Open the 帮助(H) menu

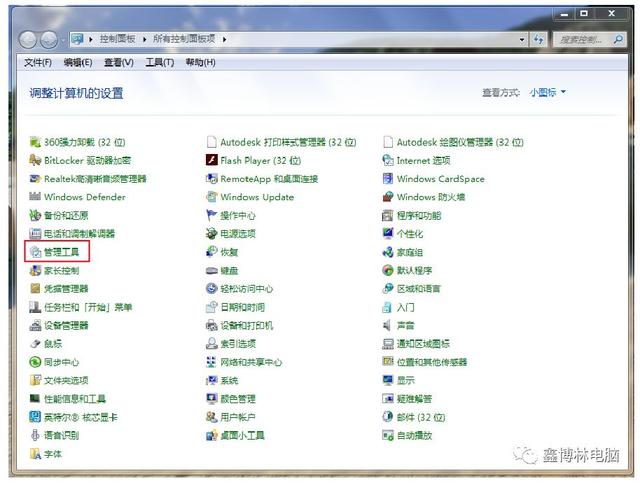tap(200, 62)
